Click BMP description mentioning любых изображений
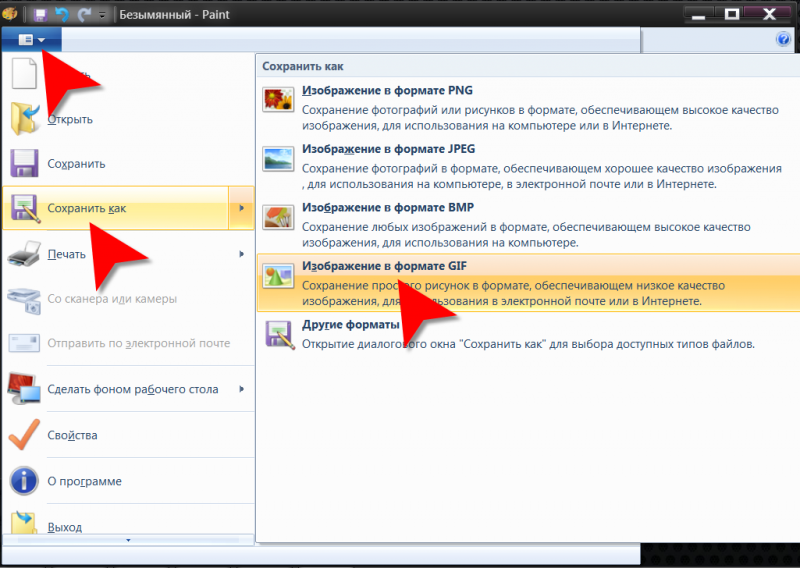This screenshot has width=800, height=568. (526, 235)
